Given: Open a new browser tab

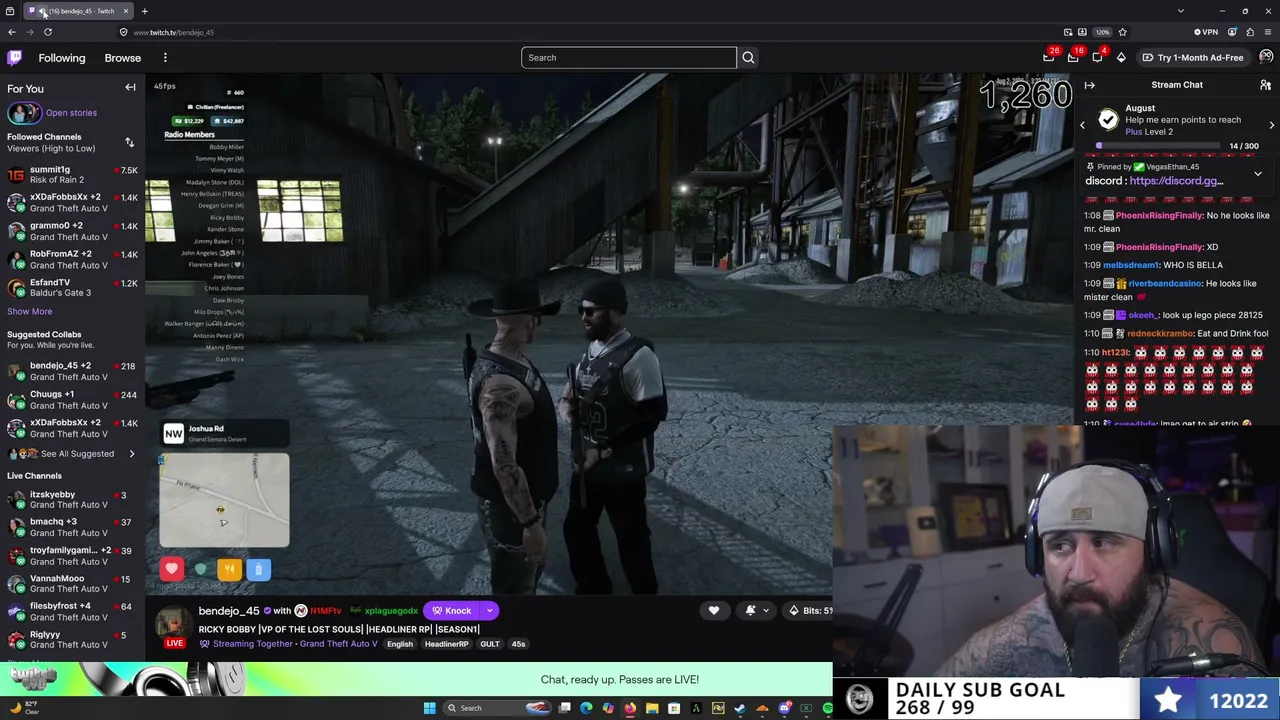Looking at the screenshot, I should tap(144, 11).
